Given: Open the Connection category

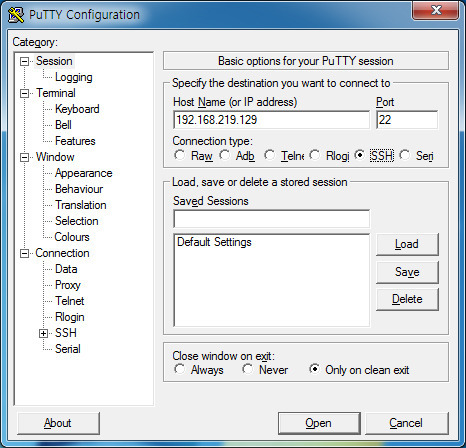Looking at the screenshot, I should coord(62,253).
